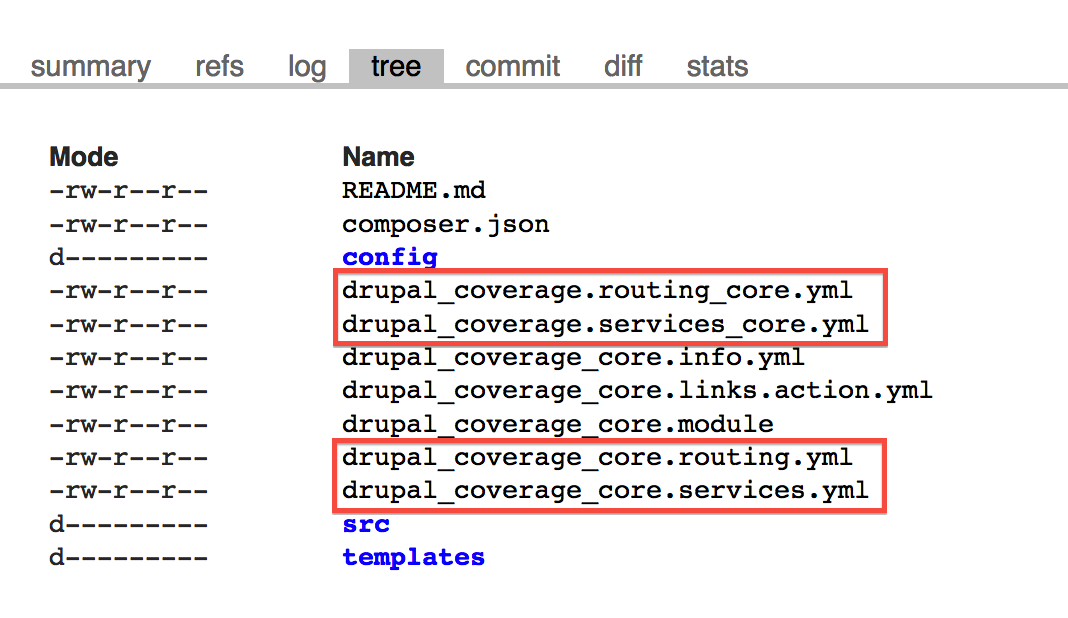Click the mode text for config directory
Viewport: 1068px width, 618px height.
129,258
